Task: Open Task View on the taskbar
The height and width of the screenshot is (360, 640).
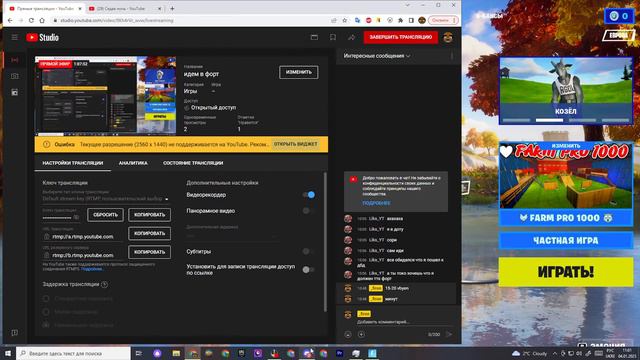Action: click(139, 353)
